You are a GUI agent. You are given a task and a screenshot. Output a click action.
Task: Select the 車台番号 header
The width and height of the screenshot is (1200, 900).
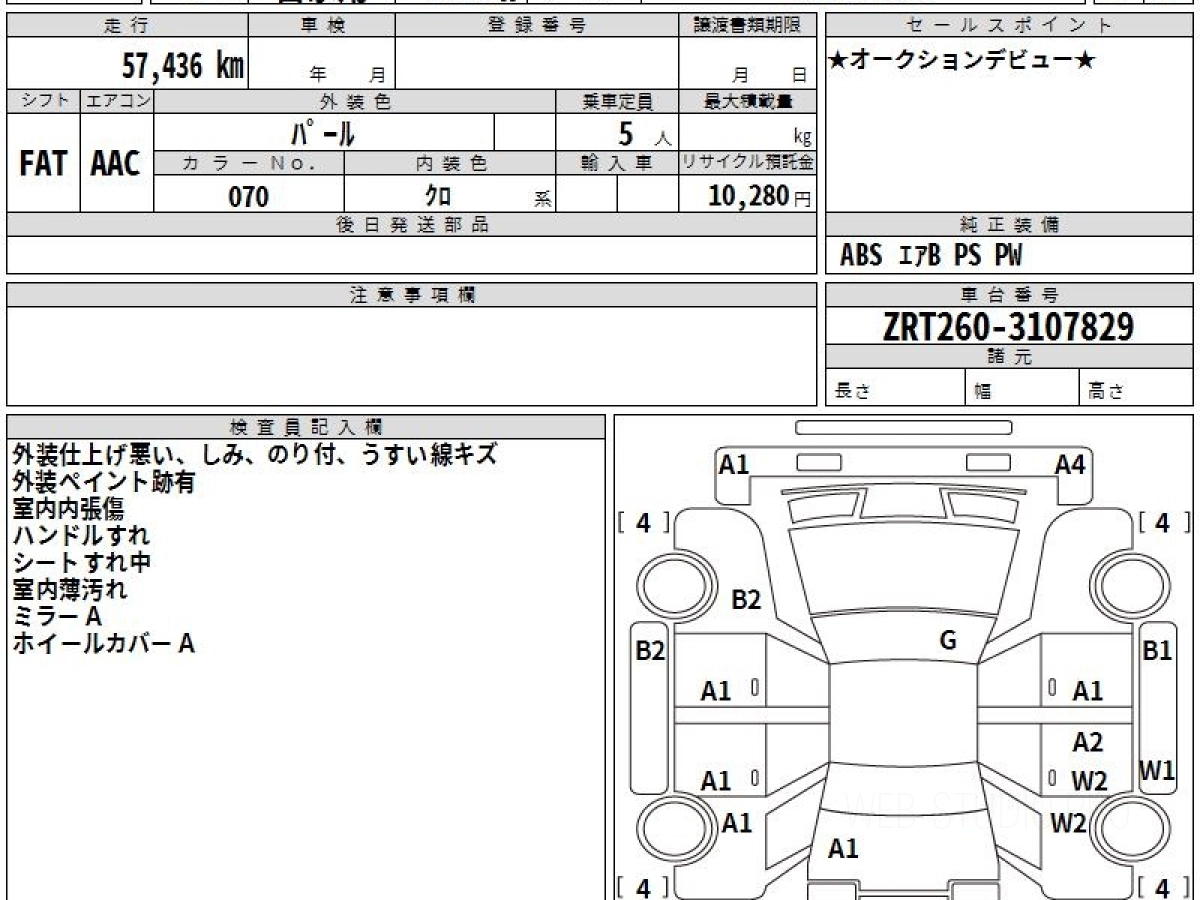1010,295
